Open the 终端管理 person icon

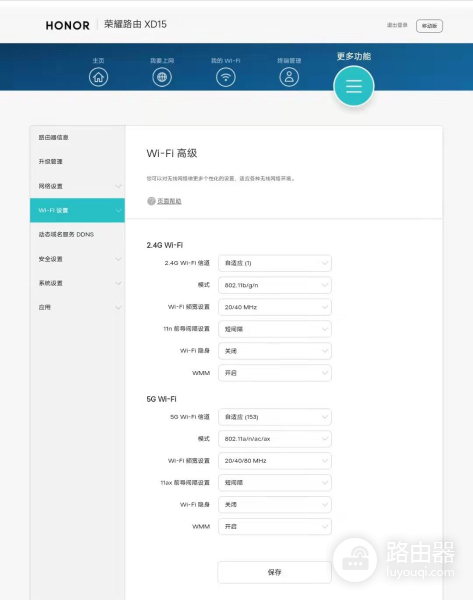289,77
